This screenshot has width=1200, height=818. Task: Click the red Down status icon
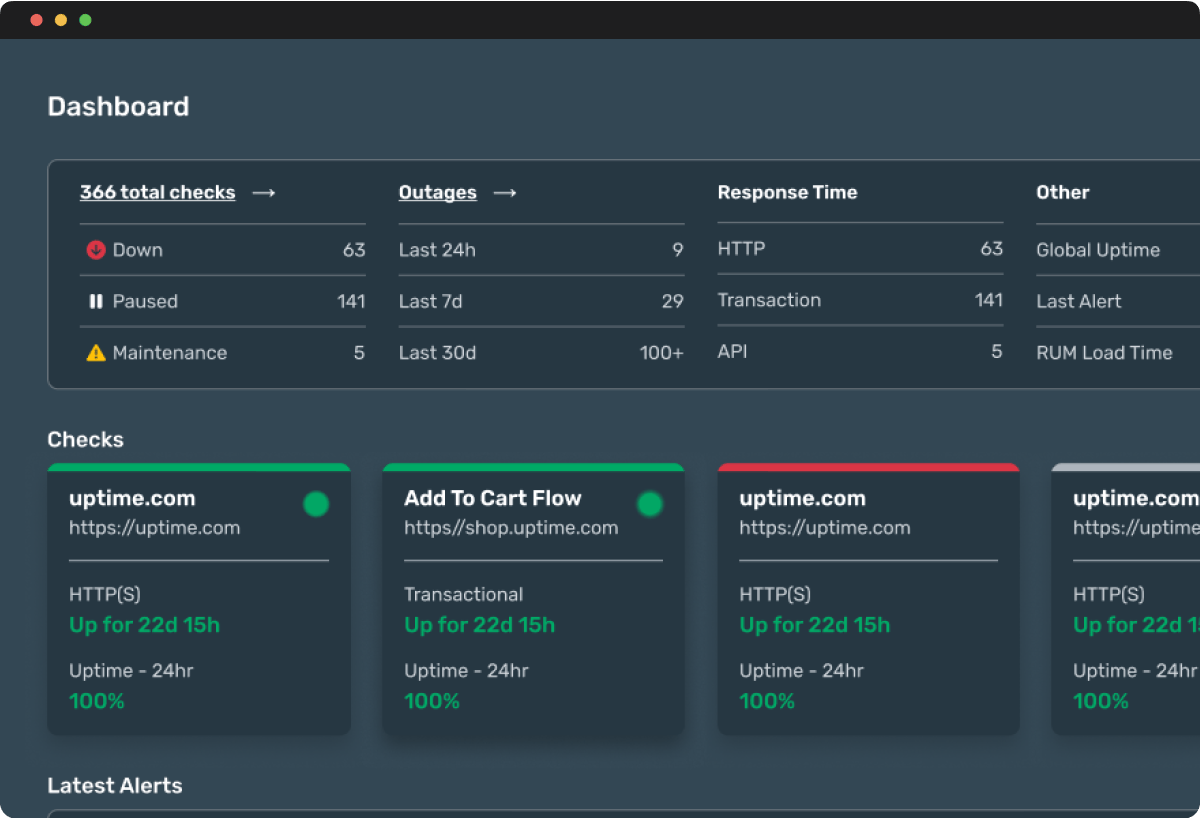(x=95, y=250)
